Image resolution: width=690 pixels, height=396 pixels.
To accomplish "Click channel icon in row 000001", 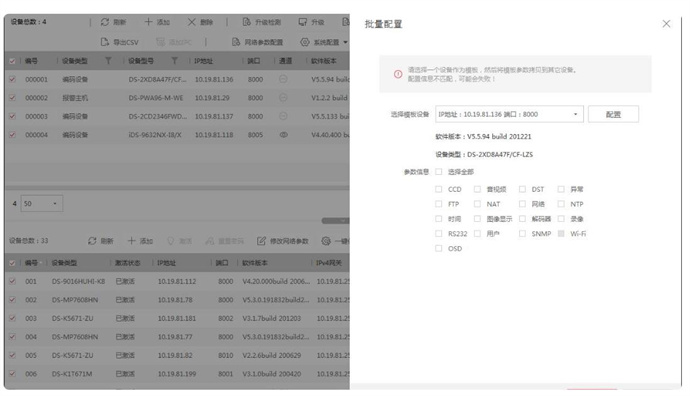I will (283, 79).
